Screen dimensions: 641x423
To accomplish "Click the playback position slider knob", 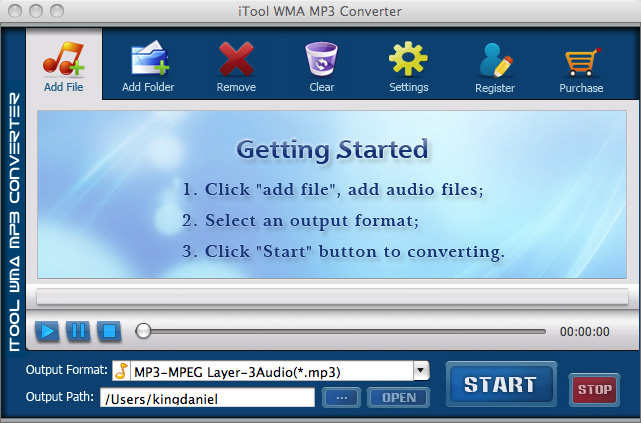I will [143, 331].
